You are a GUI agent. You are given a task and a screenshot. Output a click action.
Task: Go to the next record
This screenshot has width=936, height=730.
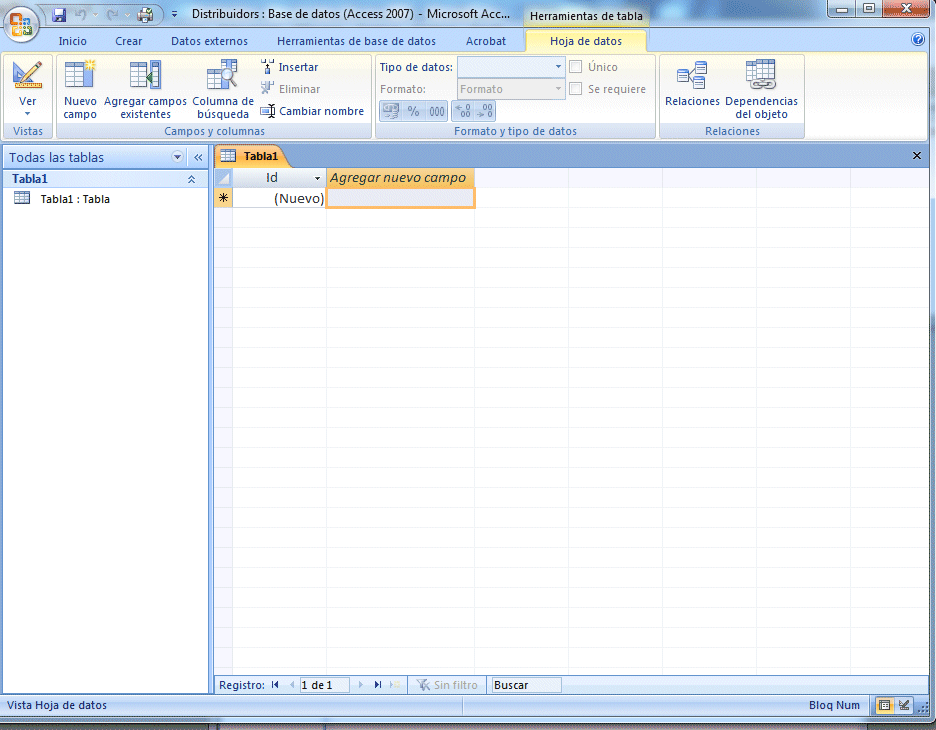361,685
